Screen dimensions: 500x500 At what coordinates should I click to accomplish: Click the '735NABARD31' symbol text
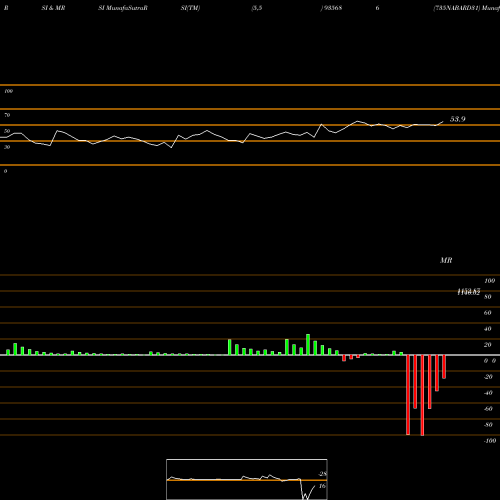click(x=457, y=8)
